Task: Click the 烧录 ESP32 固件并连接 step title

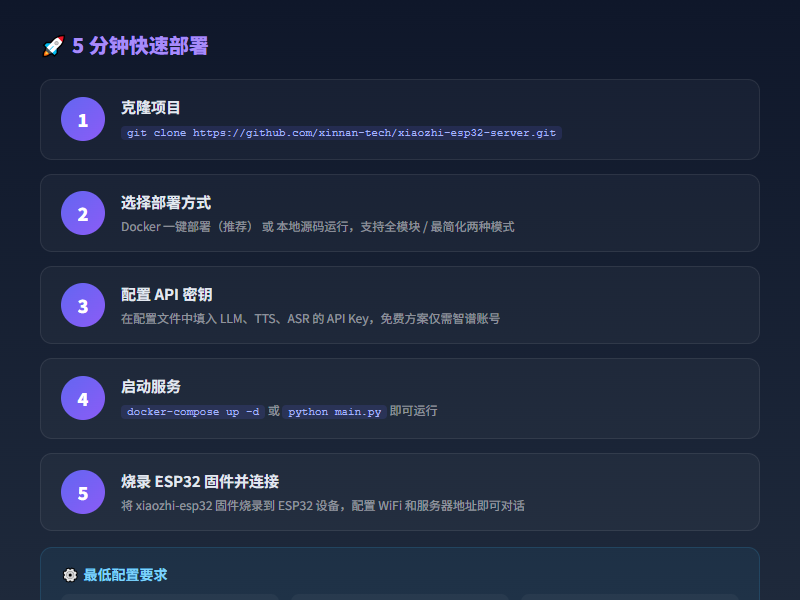Action: [200, 481]
